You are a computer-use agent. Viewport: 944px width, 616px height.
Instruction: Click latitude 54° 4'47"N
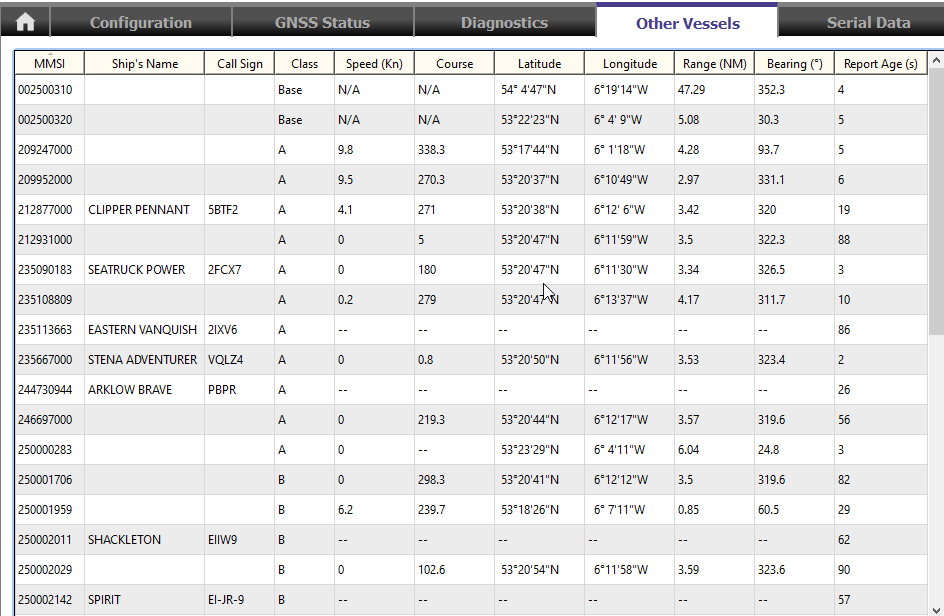(529, 90)
